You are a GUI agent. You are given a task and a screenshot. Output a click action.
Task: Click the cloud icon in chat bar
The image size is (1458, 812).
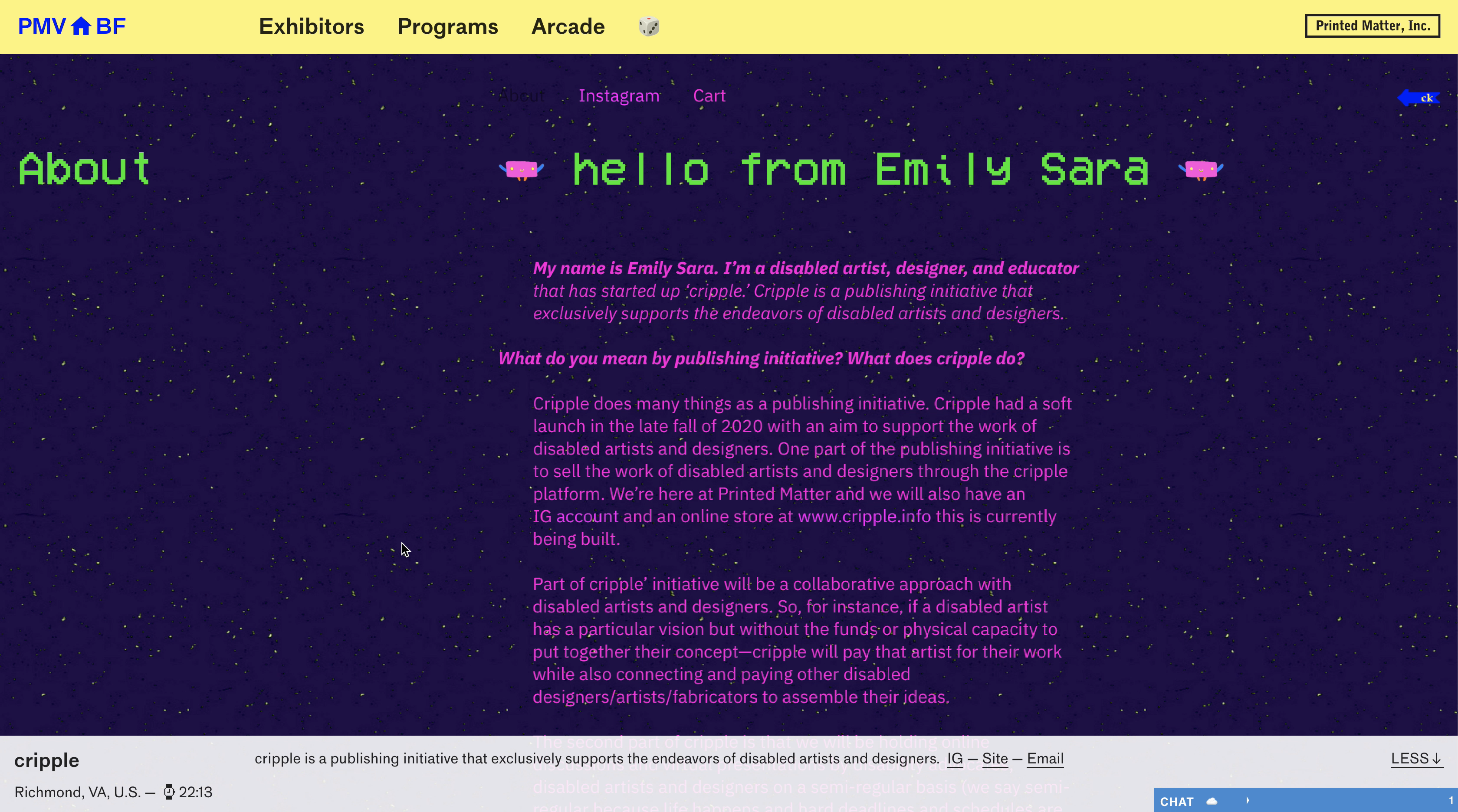click(x=1212, y=801)
